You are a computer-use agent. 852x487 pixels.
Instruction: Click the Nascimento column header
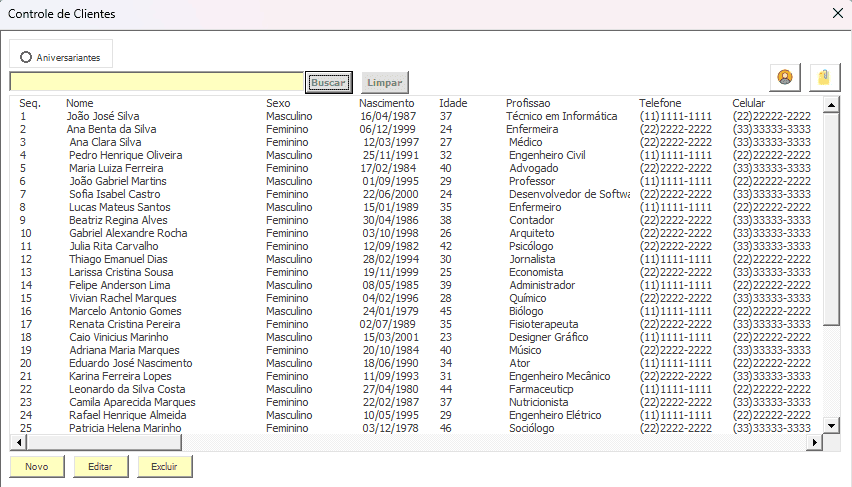coord(386,103)
